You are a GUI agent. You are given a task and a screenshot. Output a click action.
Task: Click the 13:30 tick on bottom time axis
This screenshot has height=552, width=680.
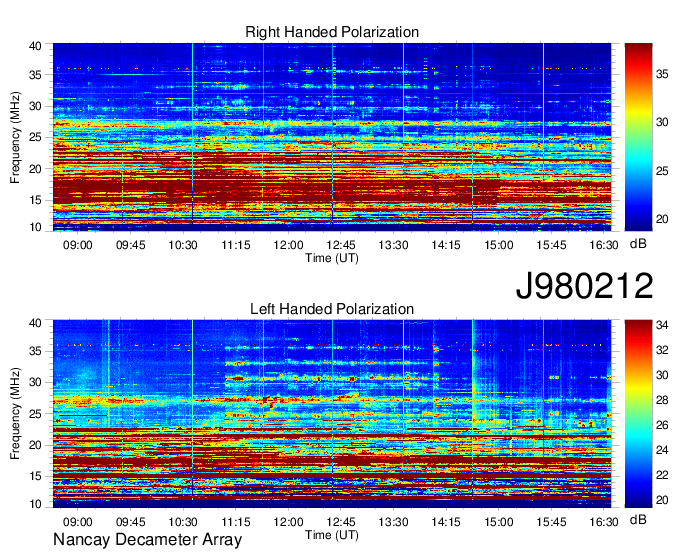pyautogui.click(x=393, y=522)
